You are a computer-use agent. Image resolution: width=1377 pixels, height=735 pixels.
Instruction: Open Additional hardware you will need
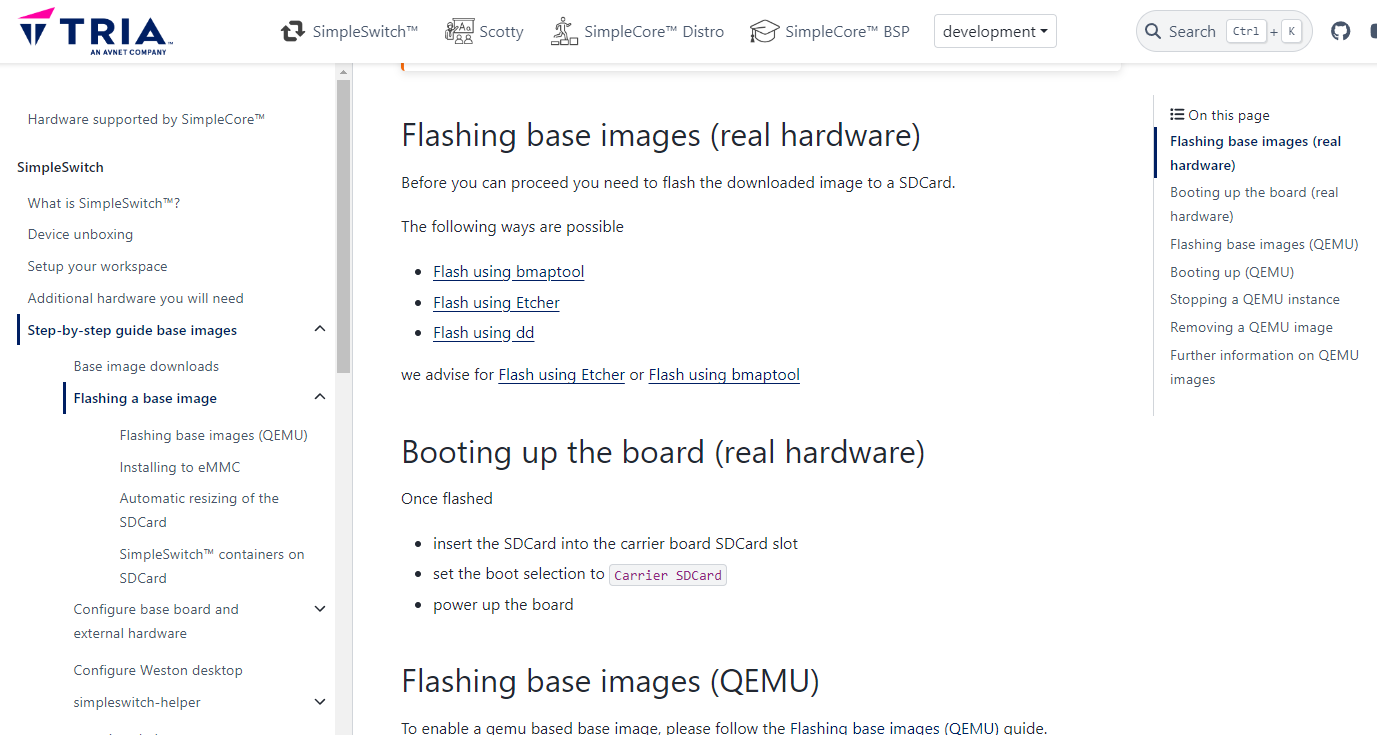coord(136,298)
